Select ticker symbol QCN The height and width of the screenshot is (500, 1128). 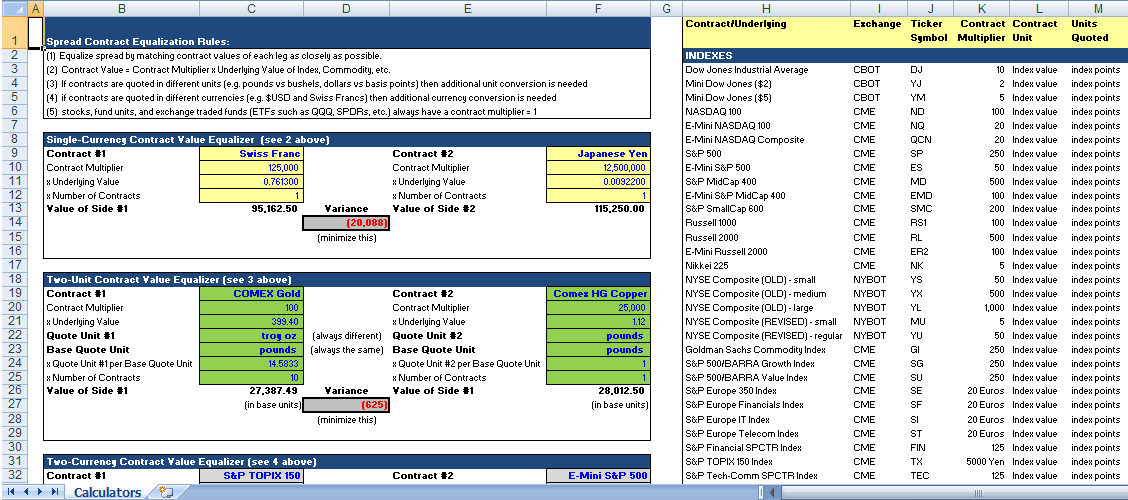point(920,140)
